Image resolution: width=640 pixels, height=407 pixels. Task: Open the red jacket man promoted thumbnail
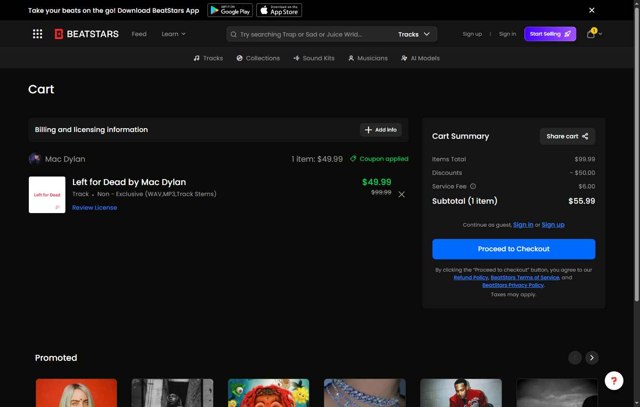tap(461, 393)
